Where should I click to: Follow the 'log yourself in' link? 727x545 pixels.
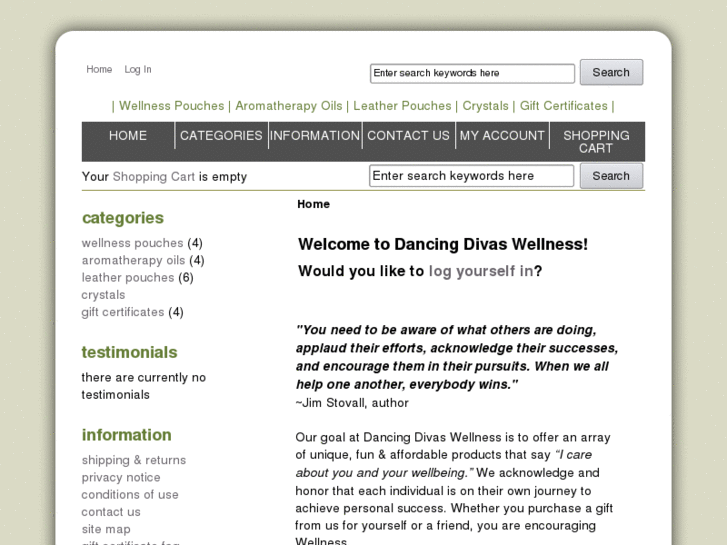pos(481,271)
